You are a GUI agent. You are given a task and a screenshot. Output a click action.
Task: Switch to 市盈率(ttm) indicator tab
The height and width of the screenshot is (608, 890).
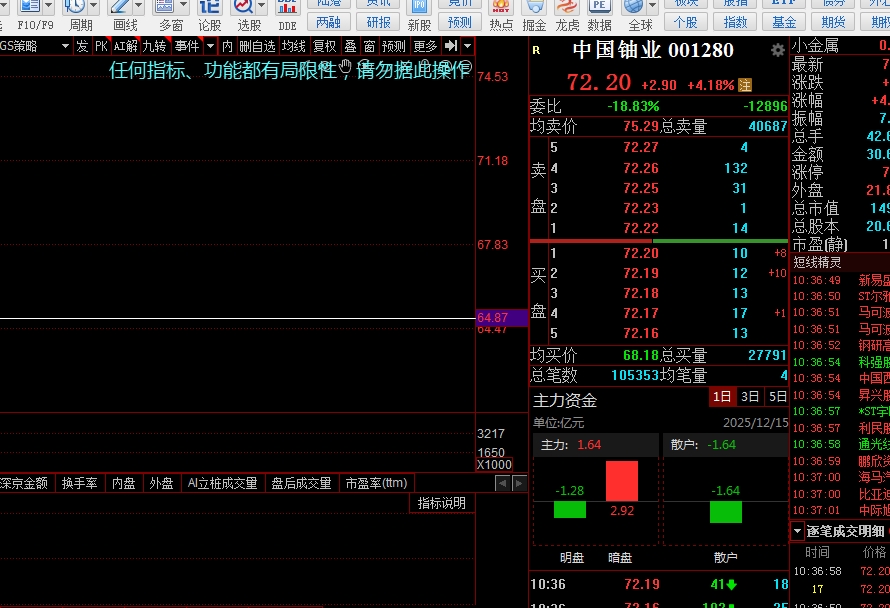[376, 483]
